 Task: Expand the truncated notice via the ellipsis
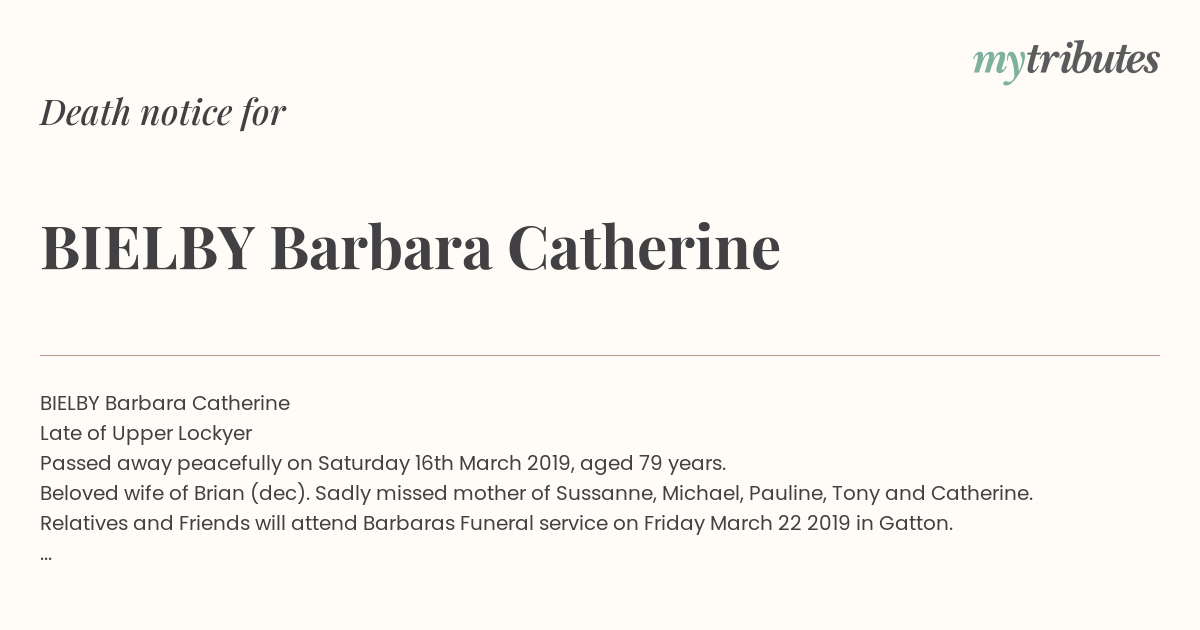pos(46,554)
